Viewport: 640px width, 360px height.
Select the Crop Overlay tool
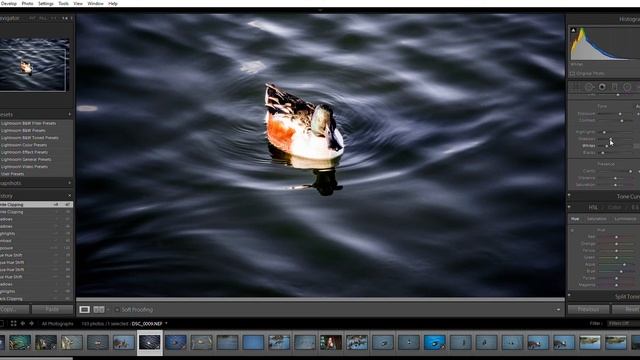pyautogui.click(x=575, y=87)
